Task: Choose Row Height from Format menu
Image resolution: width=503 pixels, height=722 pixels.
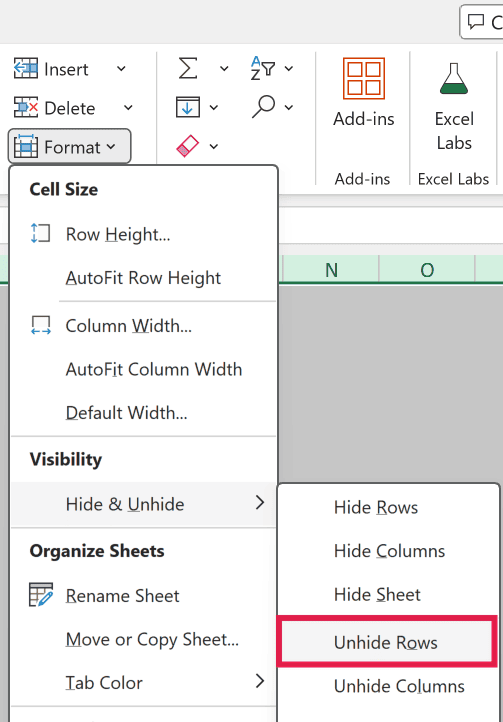Action: (143, 234)
